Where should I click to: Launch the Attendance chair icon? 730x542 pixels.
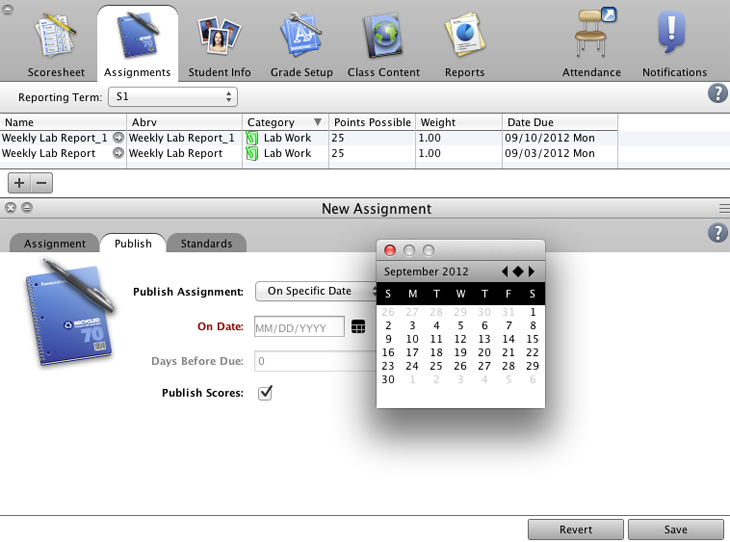tap(592, 36)
